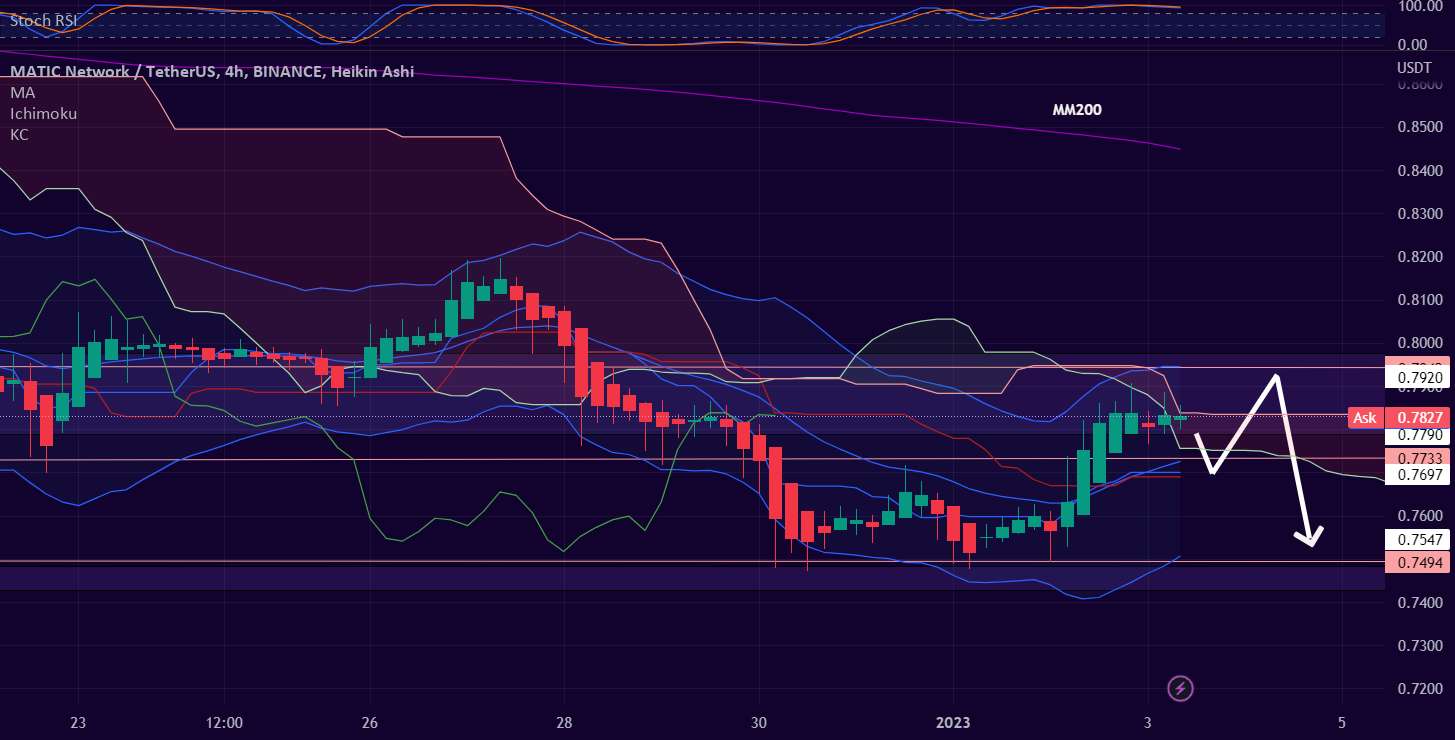Click the 100.00 Stoch RSI scale value
Image resolution: width=1455 pixels, height=740 pixels.
click(x=1419, y=6)
